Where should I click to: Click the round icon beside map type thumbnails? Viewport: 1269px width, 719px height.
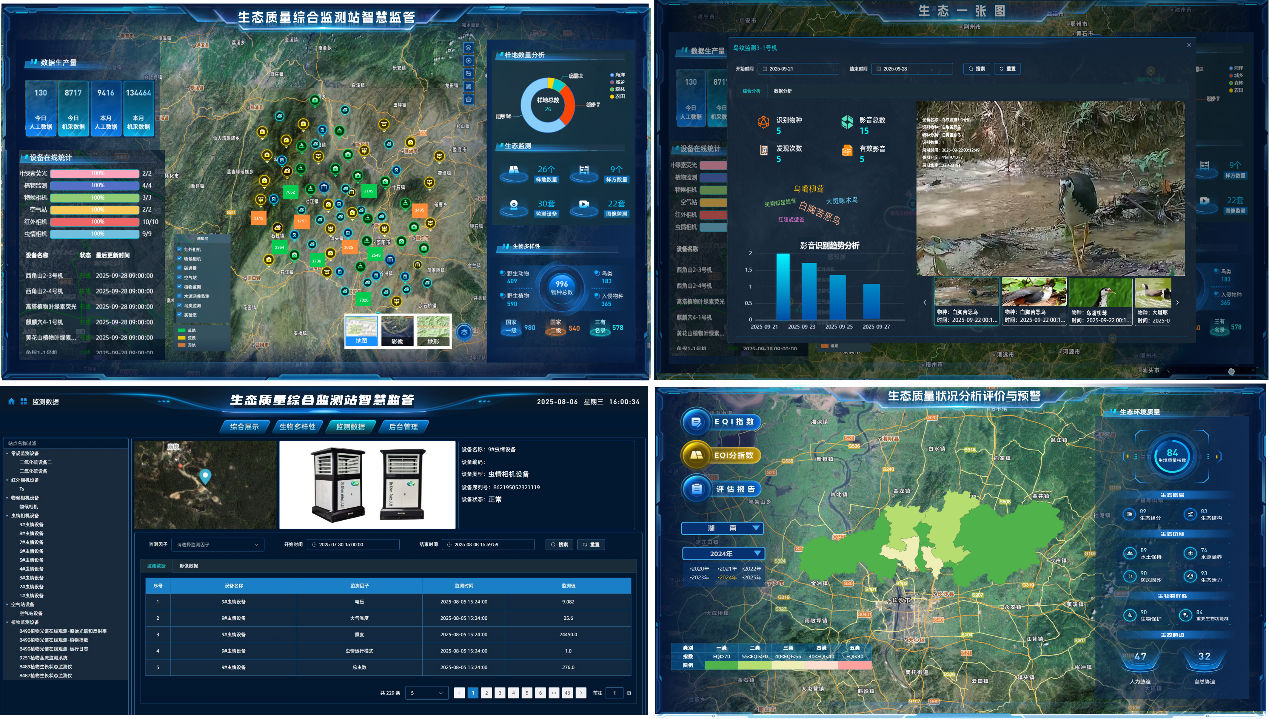[x=464, y=332]
